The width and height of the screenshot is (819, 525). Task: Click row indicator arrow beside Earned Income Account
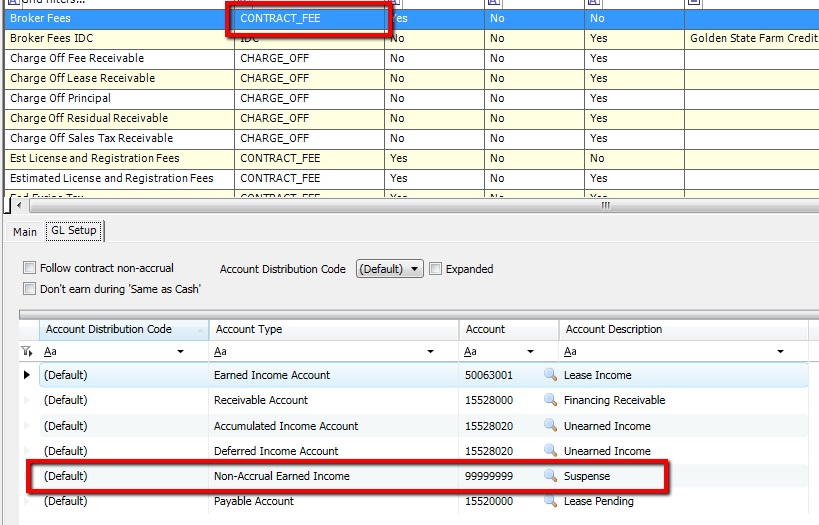pyautogui.click(x=27, y=375)
